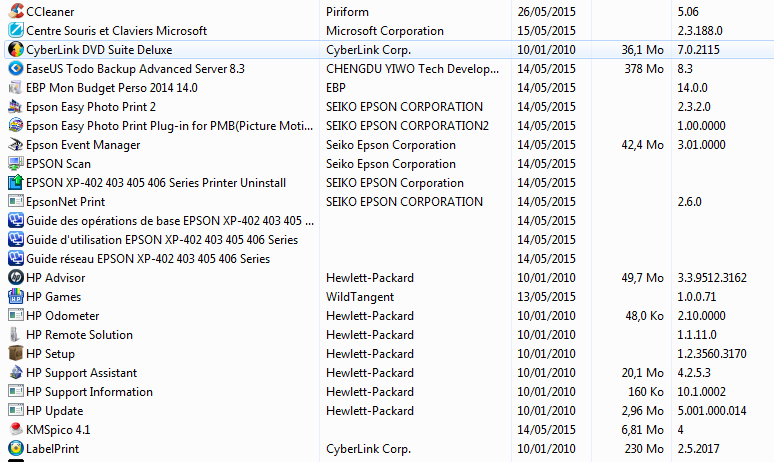Click the EaseUS Todo Backup icon
This screenshot has height=462, width=774.
click(x=16, y=69)
